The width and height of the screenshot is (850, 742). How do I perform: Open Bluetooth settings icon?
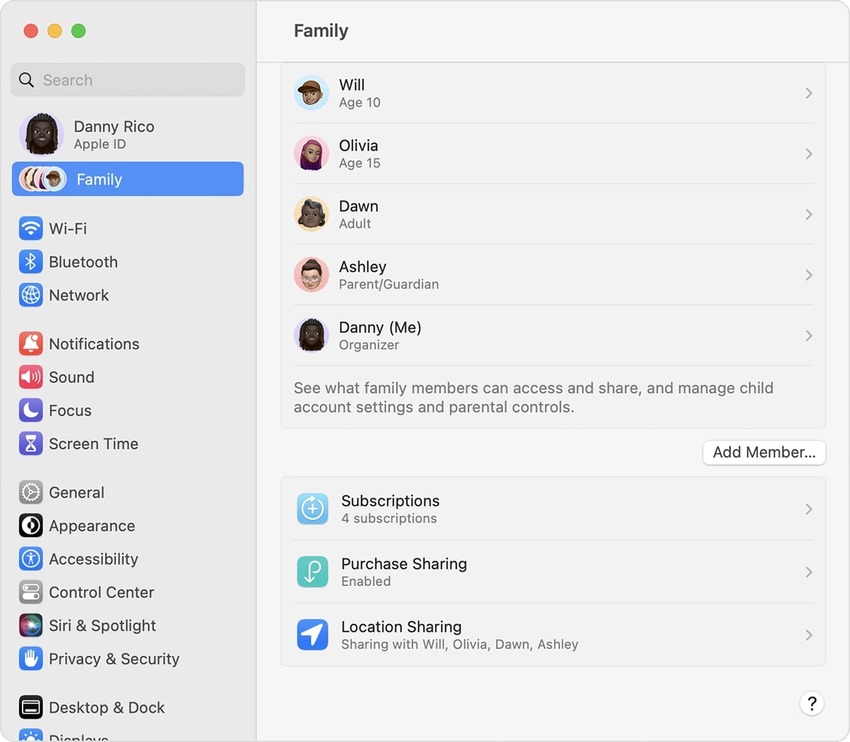(x=31, y=262)
